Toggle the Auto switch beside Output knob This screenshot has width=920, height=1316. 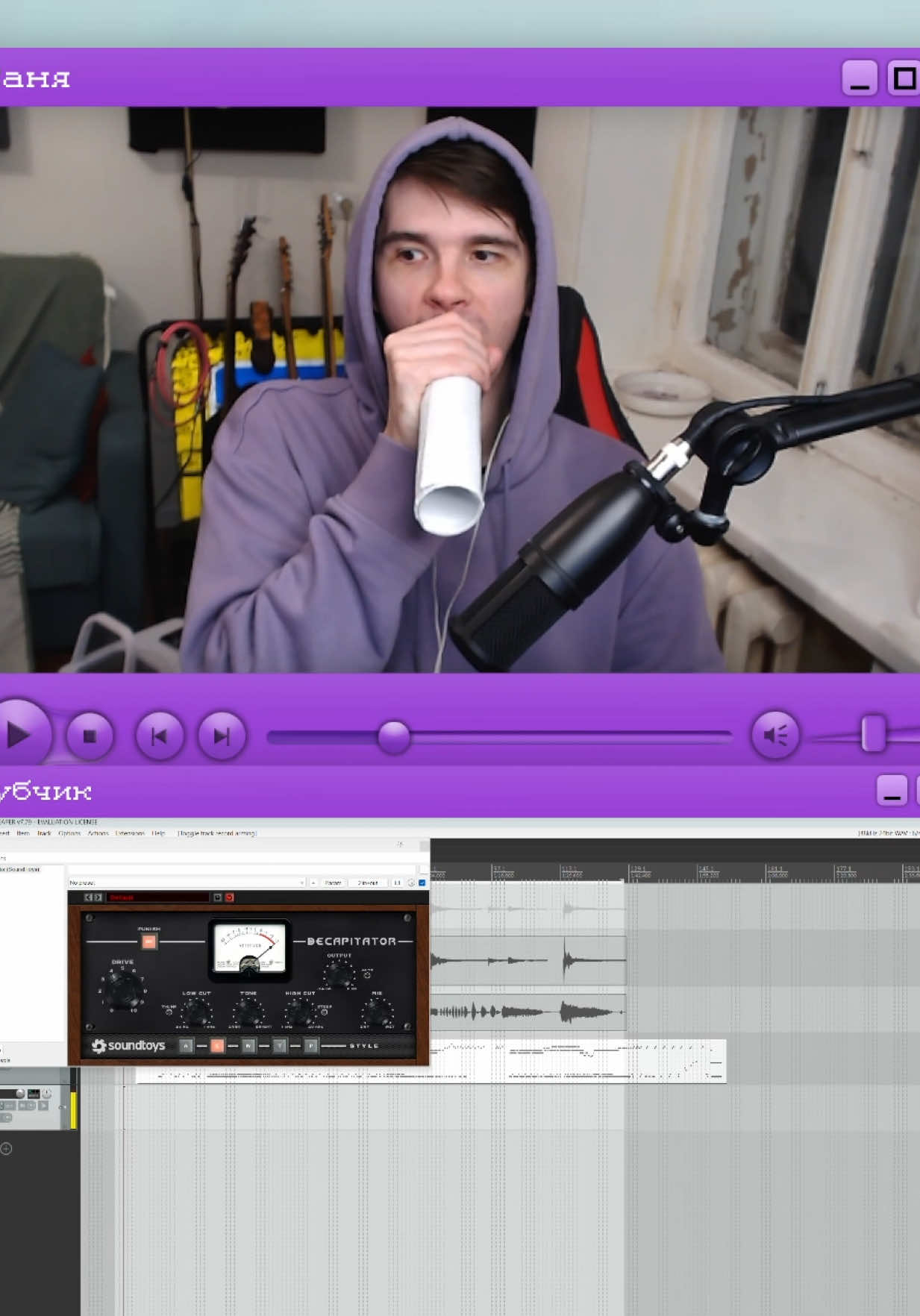[367, 975]
